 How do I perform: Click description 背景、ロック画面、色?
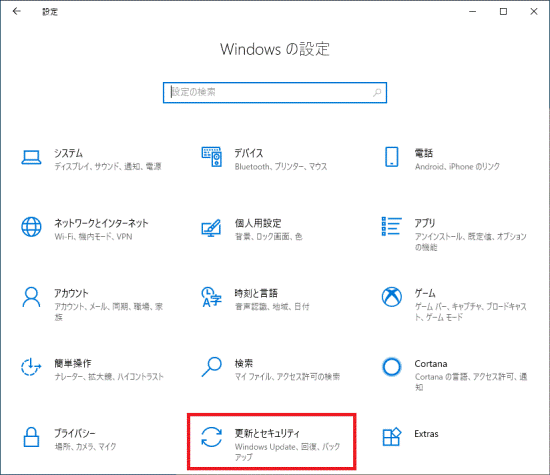[268, 236]
